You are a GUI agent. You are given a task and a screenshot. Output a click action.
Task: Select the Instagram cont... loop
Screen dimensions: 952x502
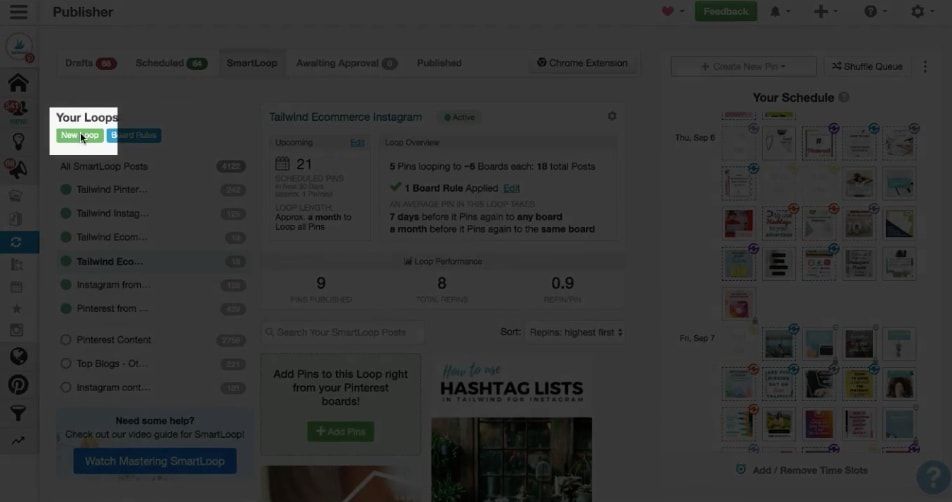(152, 387)
